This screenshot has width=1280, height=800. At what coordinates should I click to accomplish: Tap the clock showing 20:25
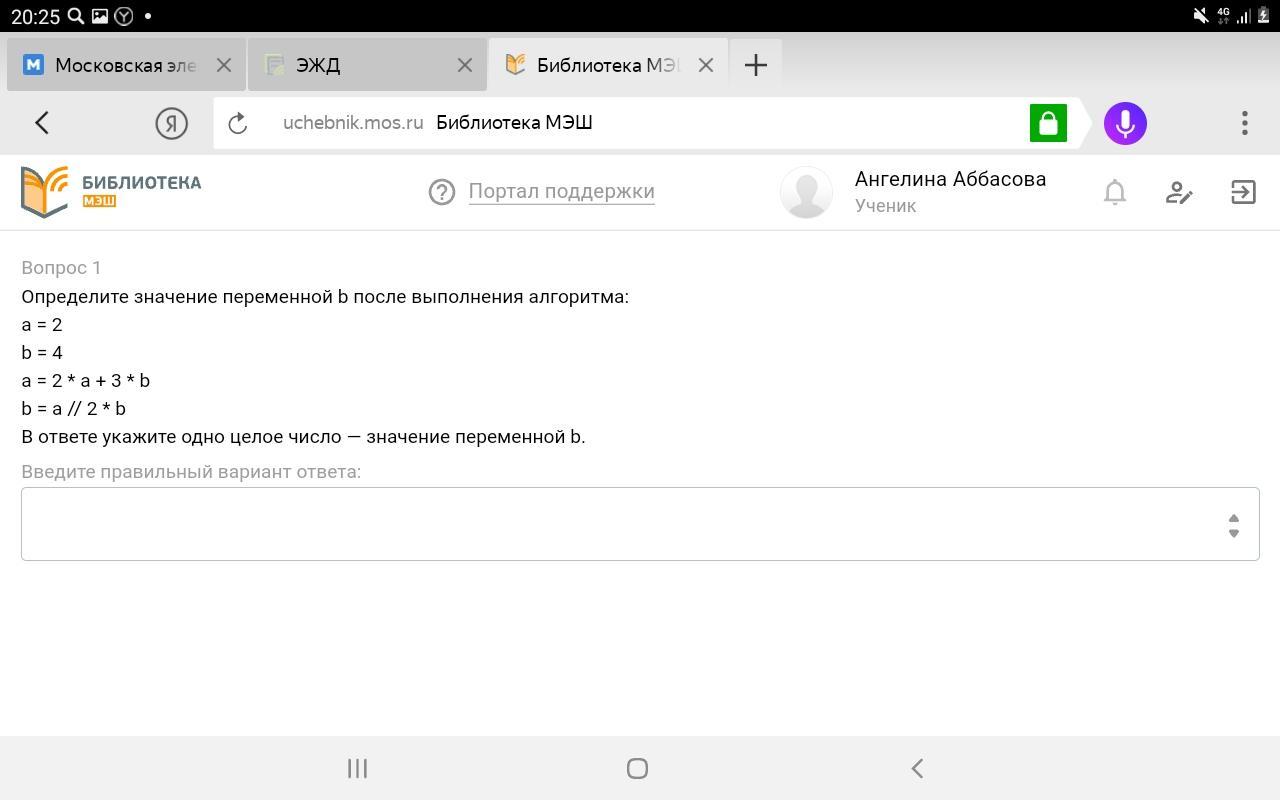[35, 16]
